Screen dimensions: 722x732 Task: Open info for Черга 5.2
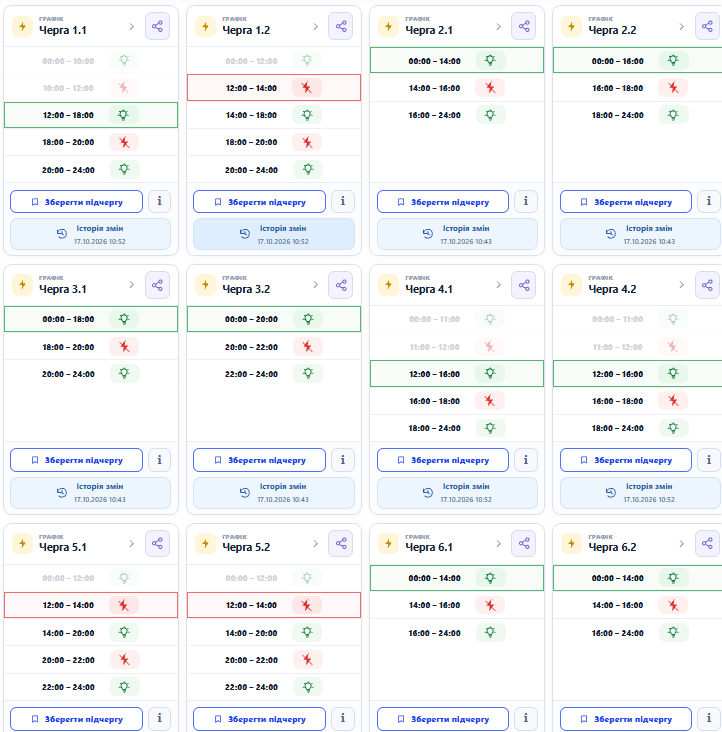343,718
